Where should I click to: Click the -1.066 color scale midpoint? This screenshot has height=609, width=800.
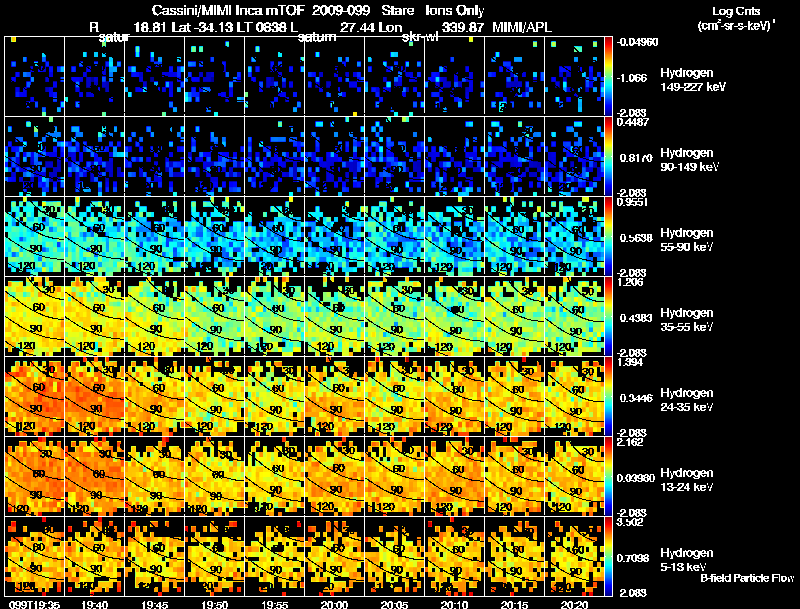tap(633, 78)
